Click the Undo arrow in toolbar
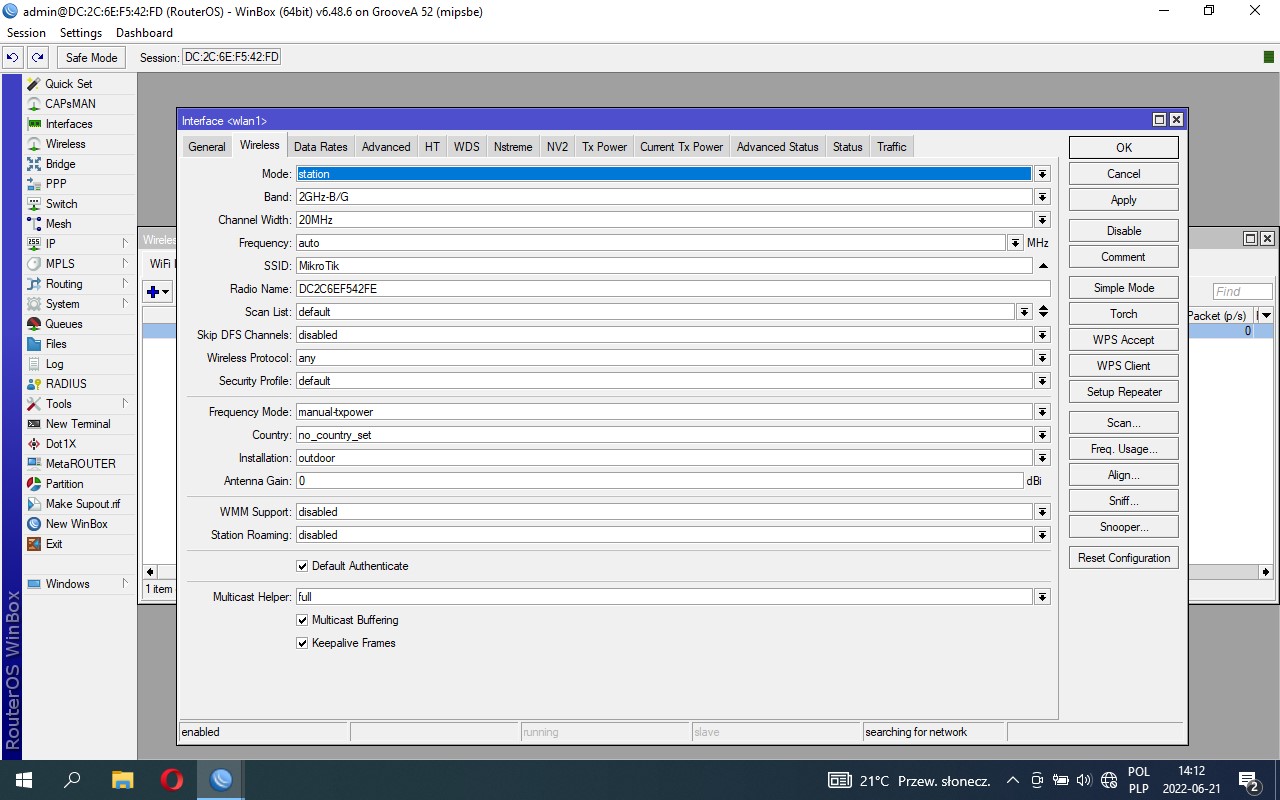Screen dimensions: 1280x800 click(x=13, y=58)
